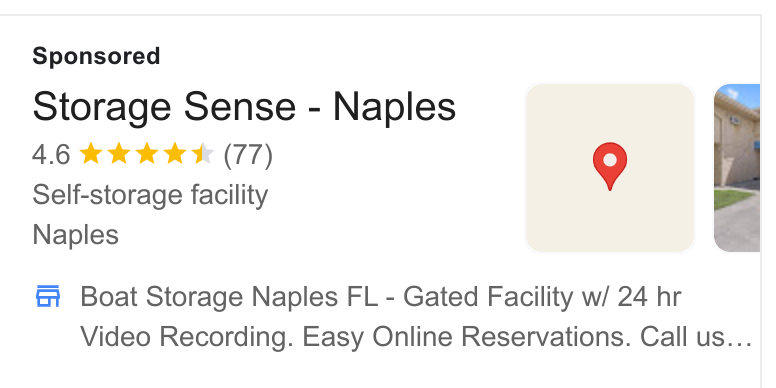776x388 pixels.
Task: Click the Self-storage facility category text
Action: [x=150, y=194]
